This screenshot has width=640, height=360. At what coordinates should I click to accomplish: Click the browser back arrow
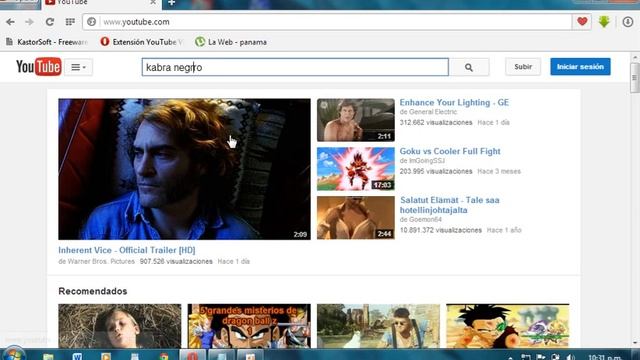click(x=10, y=22)
